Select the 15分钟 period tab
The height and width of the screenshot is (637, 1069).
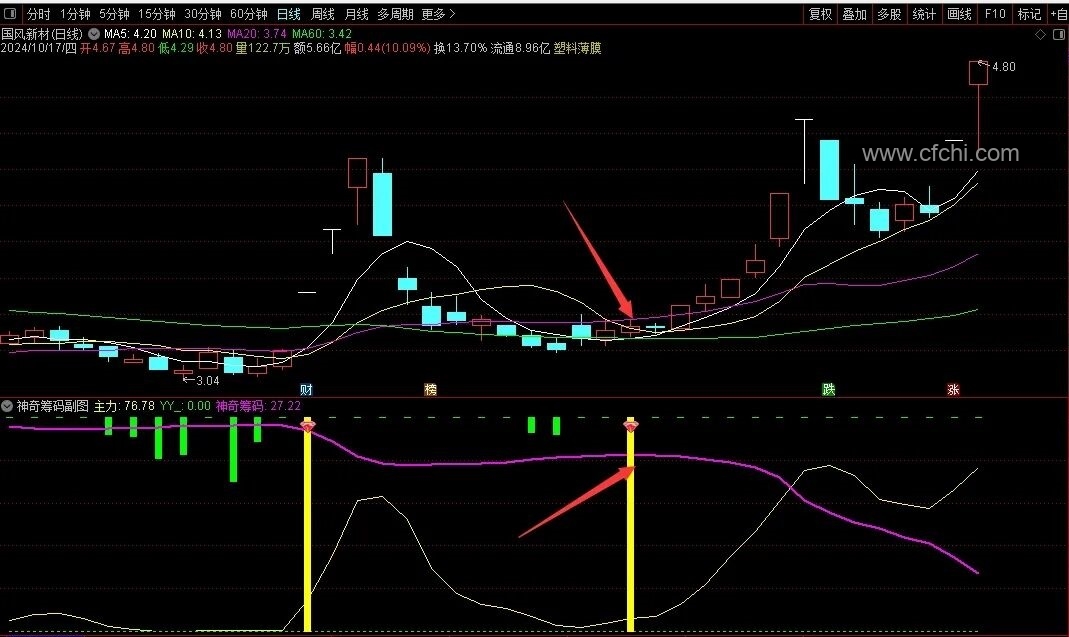coord(156,14)
